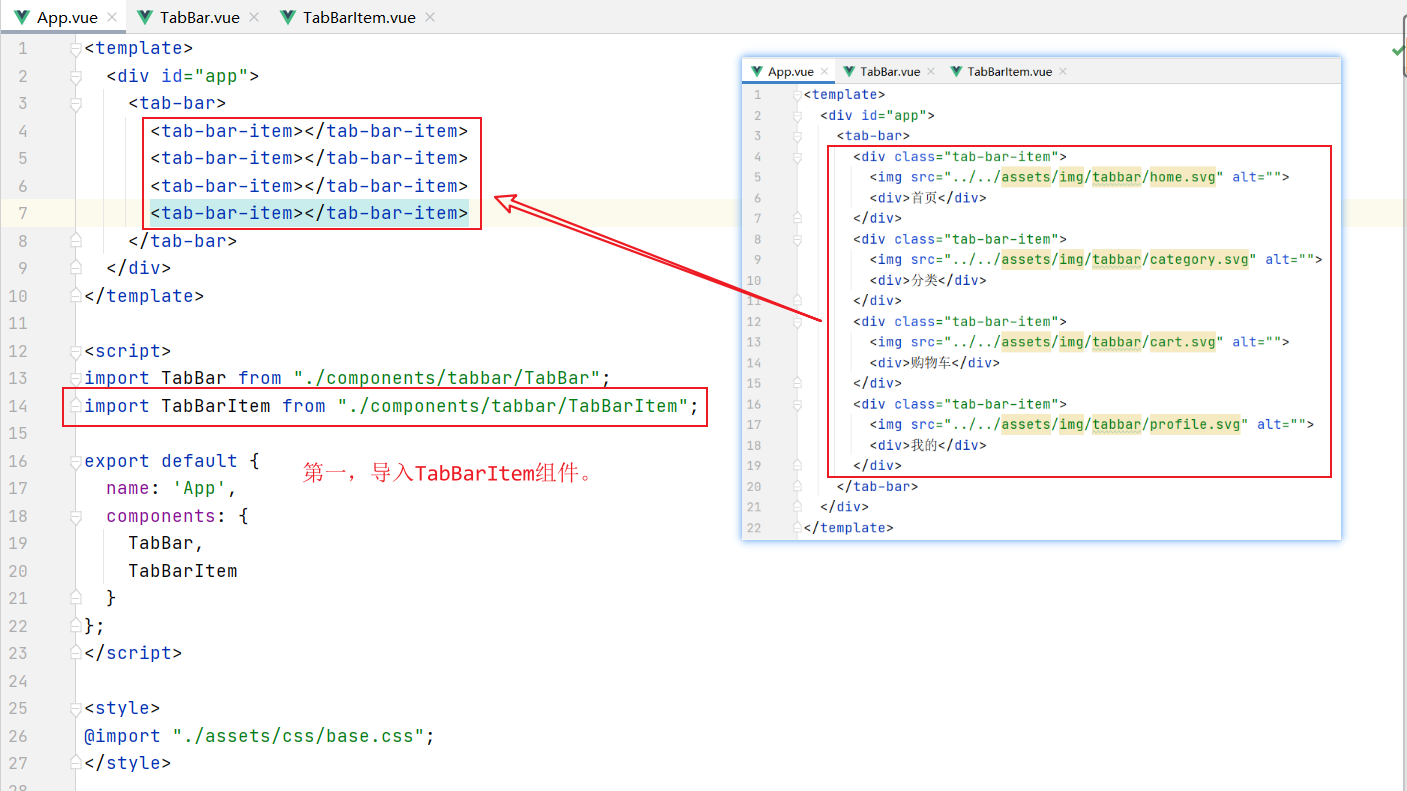This screenshot has width=1407, height=791.
Task: Collapse the export default block at line 16
Action: click(76, 461)
